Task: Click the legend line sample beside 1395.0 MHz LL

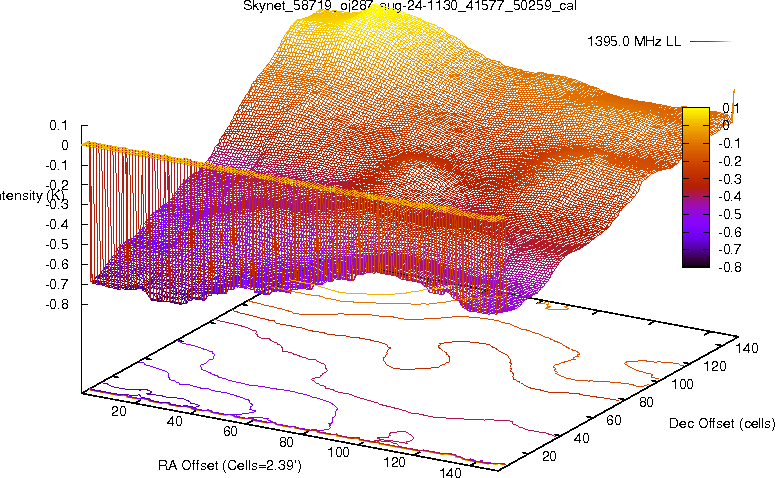Action: coord(710,42)
